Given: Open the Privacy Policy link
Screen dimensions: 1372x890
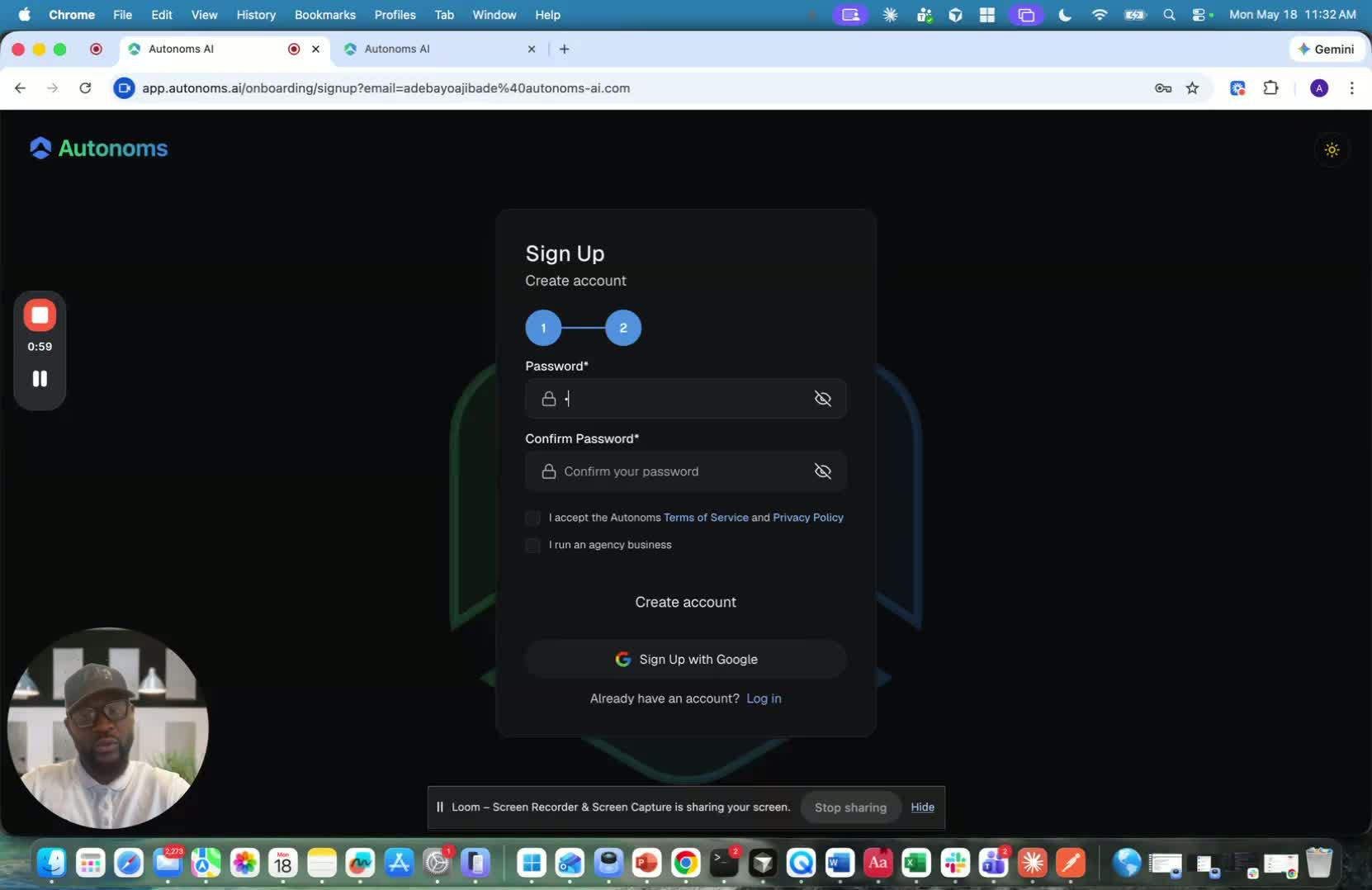Looking at the screenshot, I should 808,518.
